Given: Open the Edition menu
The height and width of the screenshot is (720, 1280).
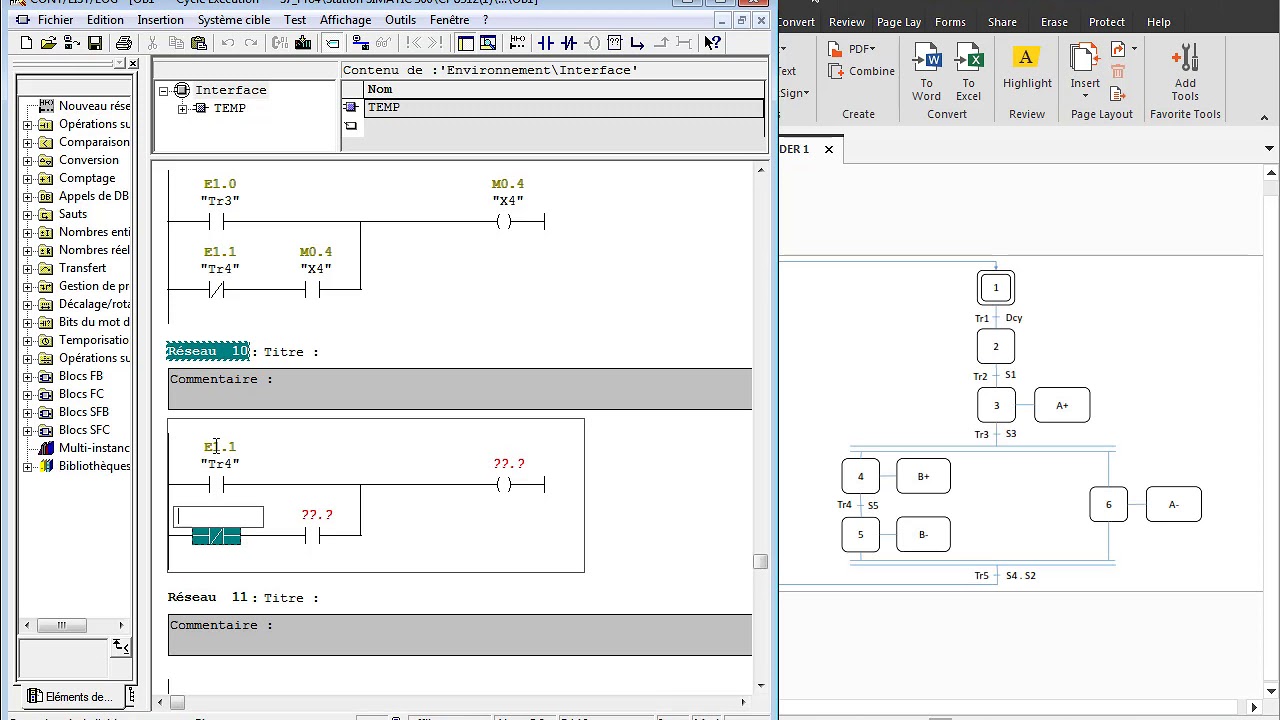Looking at the screenshot, I should (x=105, y=20).
